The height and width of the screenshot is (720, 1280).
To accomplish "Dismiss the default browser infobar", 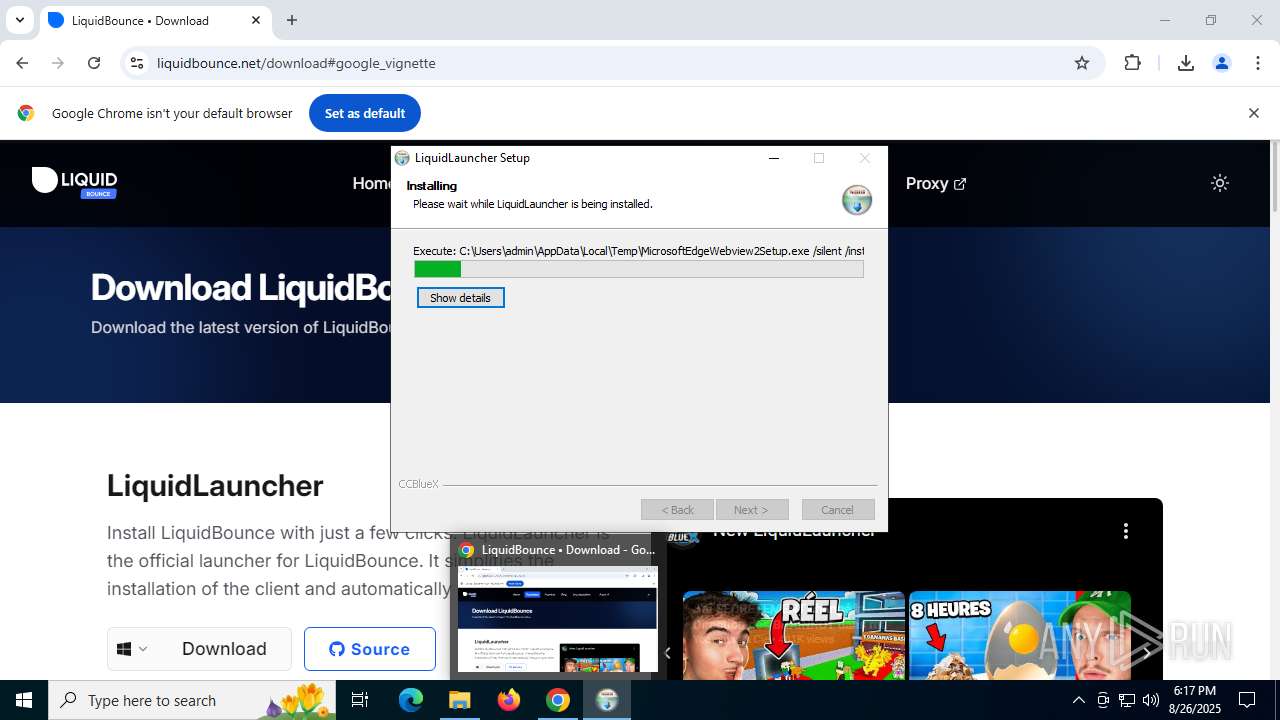I will coord(1254,113).
